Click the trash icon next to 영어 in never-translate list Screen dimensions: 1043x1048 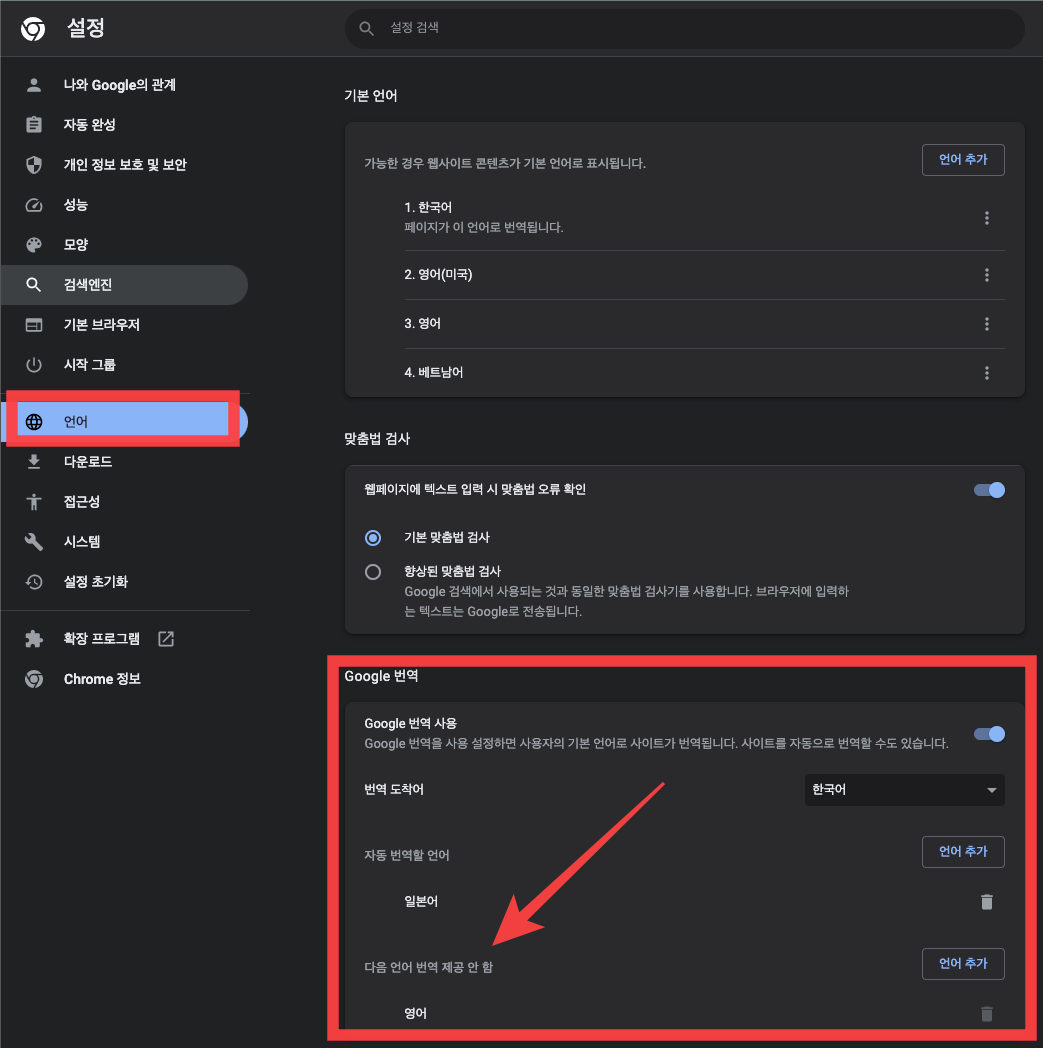[986, 1014]
